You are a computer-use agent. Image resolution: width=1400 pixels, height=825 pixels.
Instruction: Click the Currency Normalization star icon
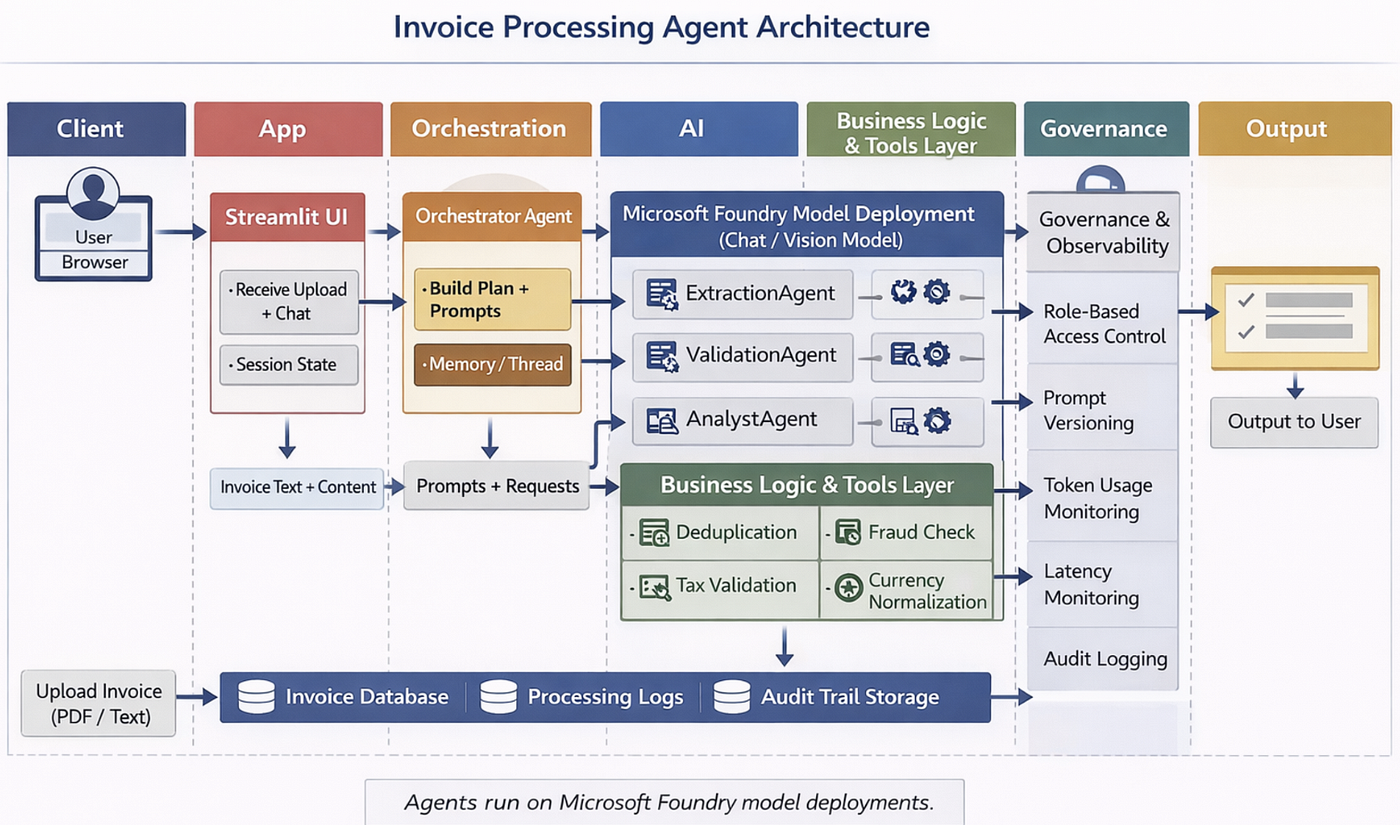[848, 588]
